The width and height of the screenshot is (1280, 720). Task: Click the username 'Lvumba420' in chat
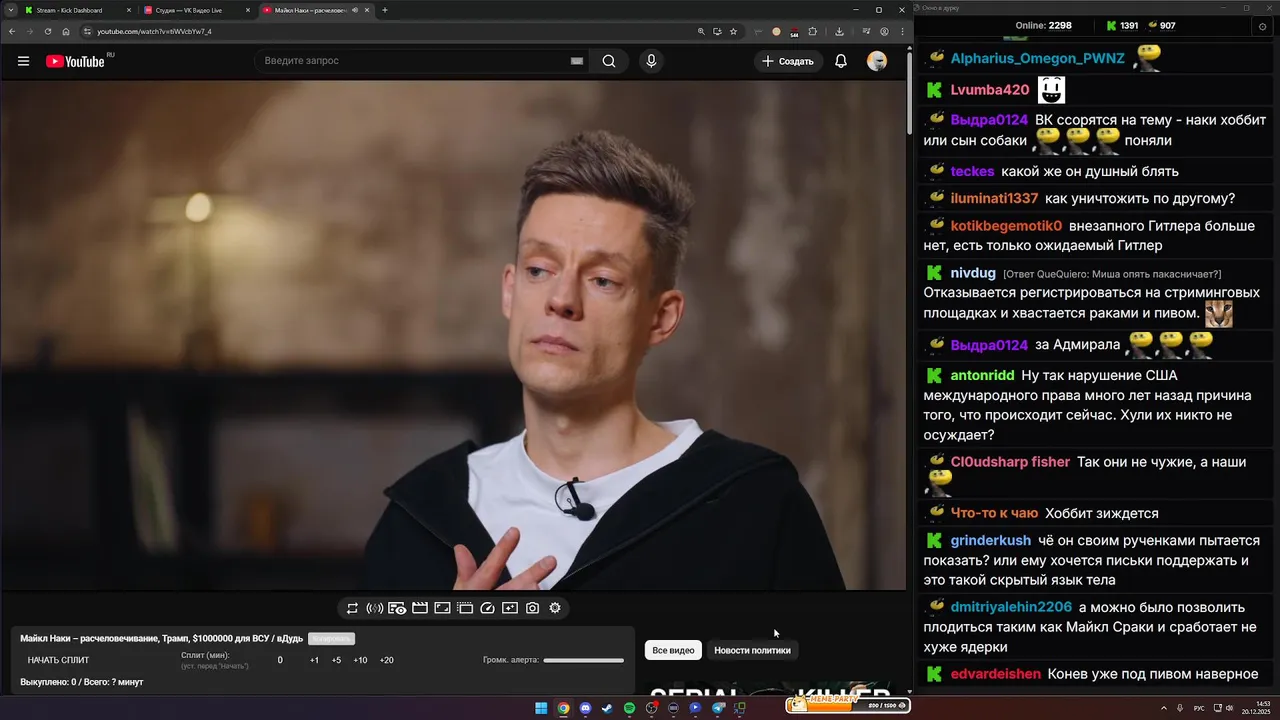(x=989, y=90)
